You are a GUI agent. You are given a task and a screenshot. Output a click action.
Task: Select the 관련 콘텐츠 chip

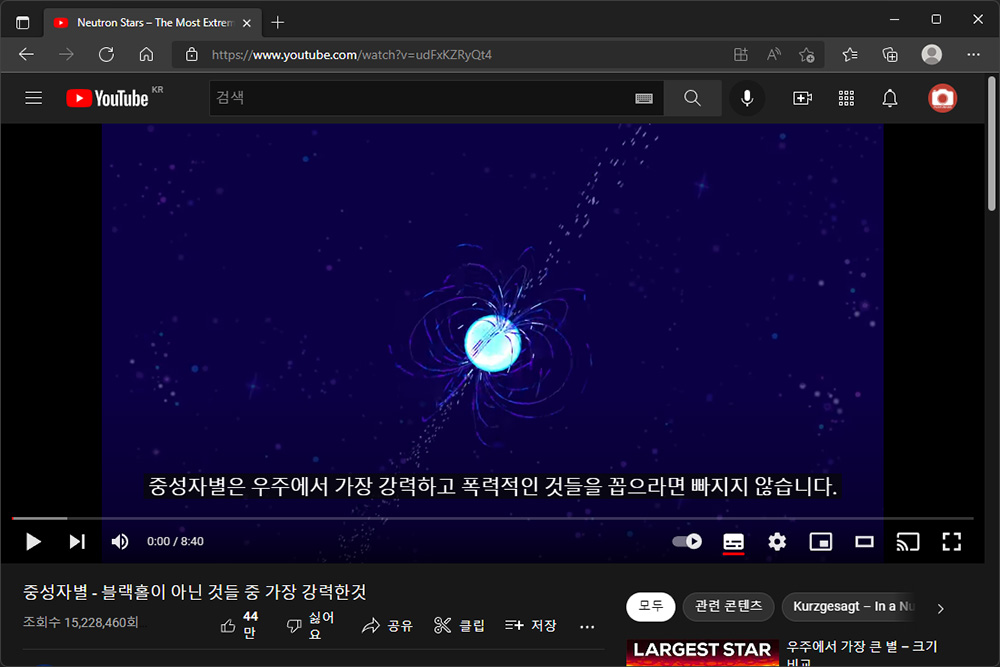coord(728,606)
